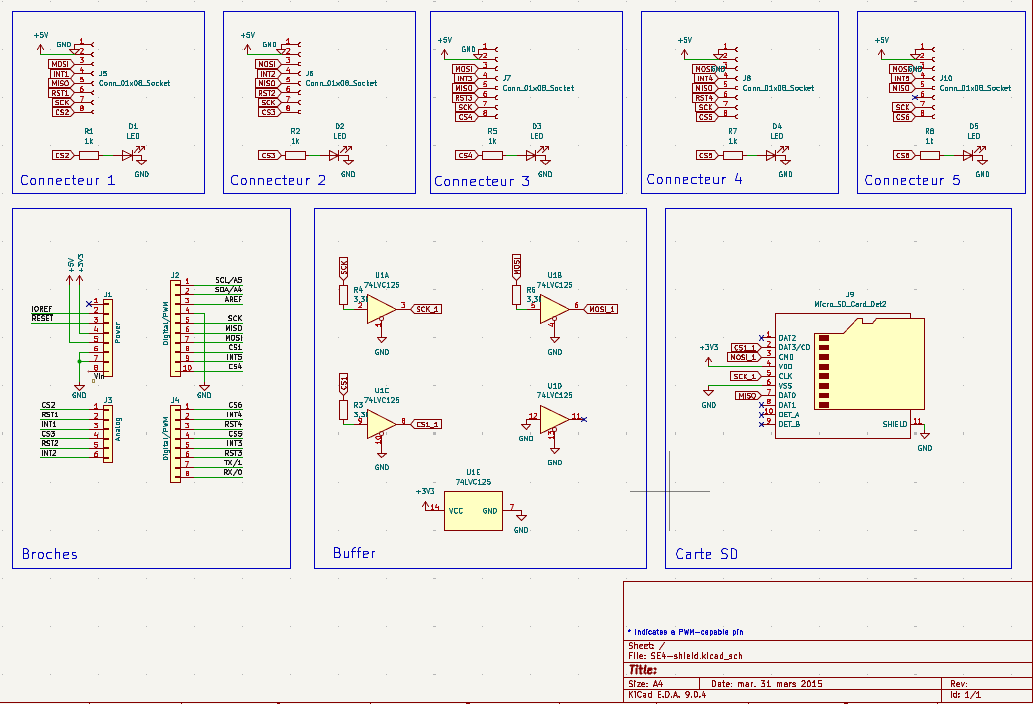The image size is (1033, 704).
Task: Select the "Broches" text label
Action: [x=49, y=554]
